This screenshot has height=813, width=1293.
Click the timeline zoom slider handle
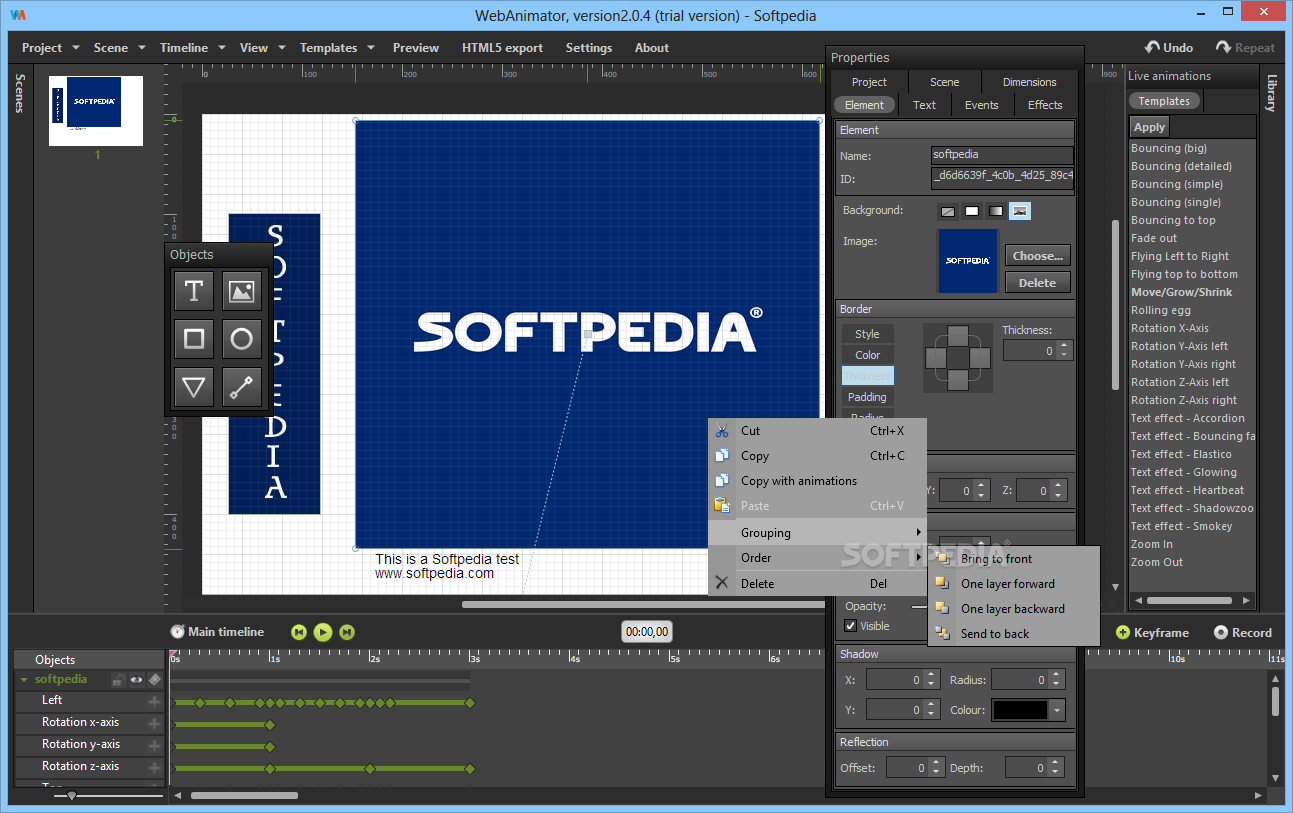(71, 796)
